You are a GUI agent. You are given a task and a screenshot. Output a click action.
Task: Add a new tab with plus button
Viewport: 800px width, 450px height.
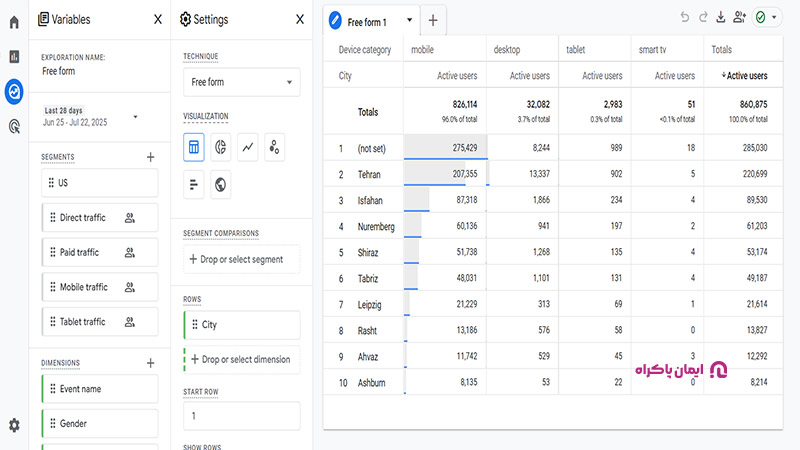(x=433, y=20)
